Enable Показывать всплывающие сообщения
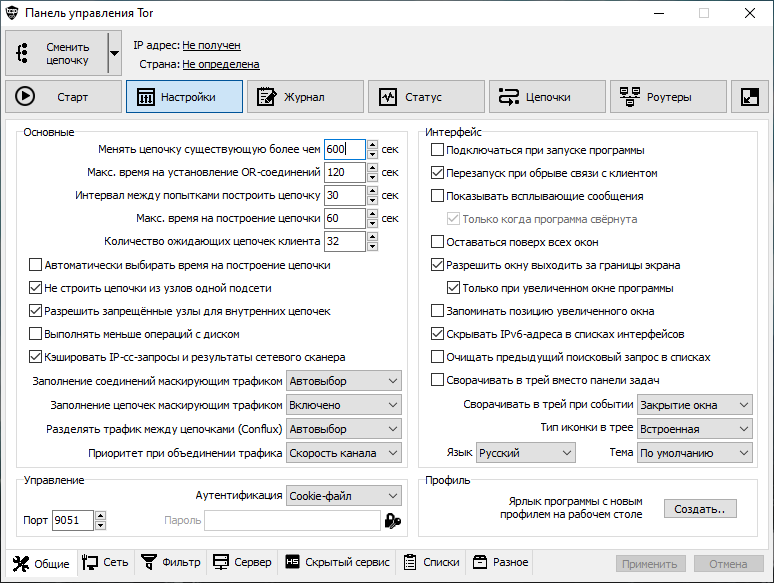The image size is (774, 583). coord(437,196)
